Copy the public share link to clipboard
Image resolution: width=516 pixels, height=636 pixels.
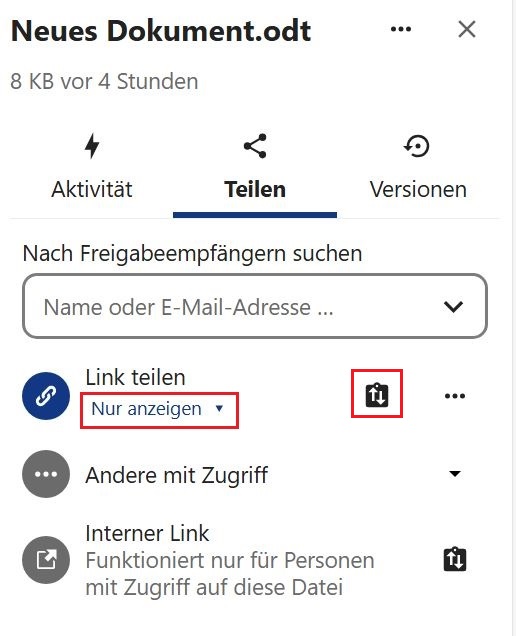(x=377, y=395)
